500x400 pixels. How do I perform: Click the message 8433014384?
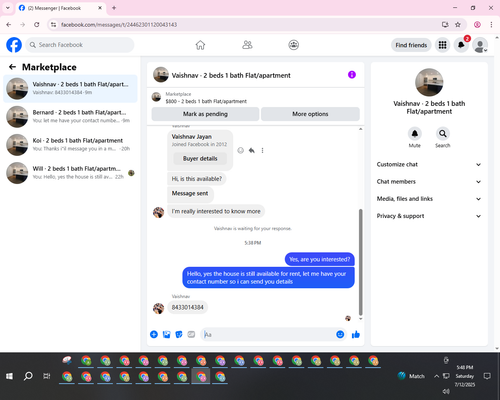click(188, 307)
